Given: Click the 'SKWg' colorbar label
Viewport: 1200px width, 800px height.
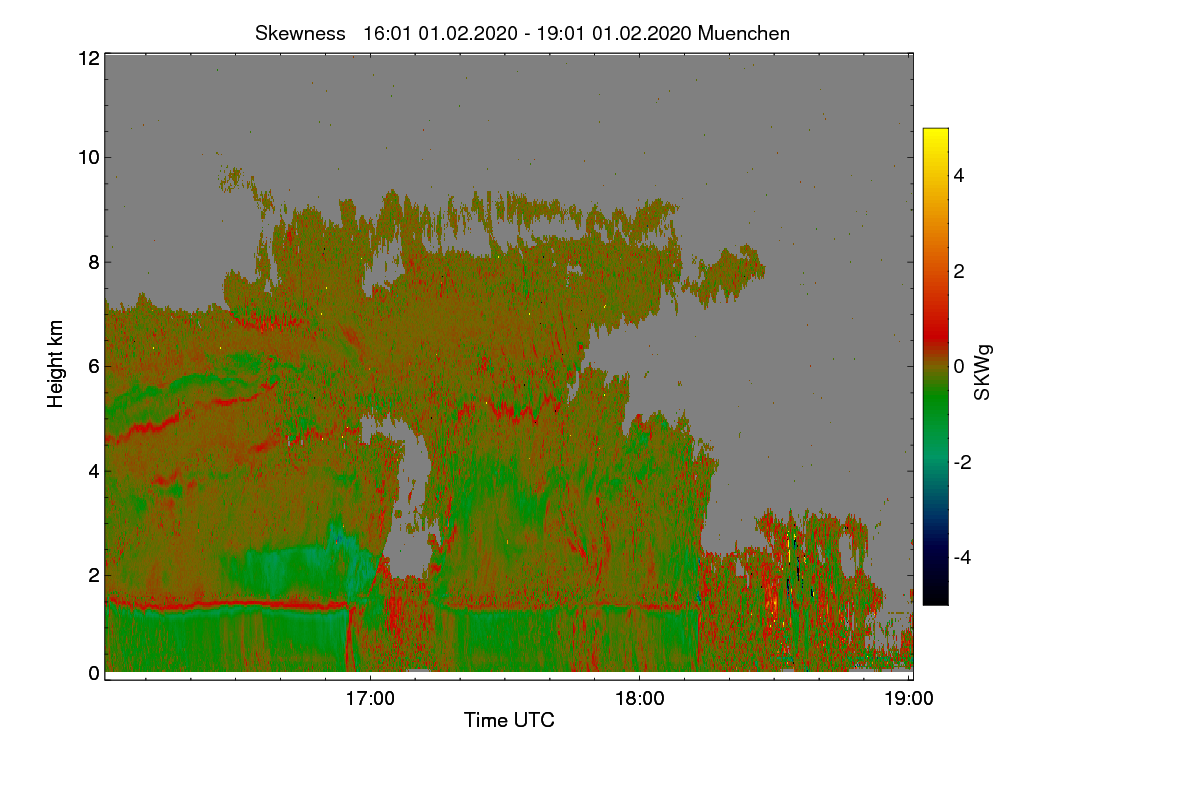Looking at the screenshot, I should point(983,372).
